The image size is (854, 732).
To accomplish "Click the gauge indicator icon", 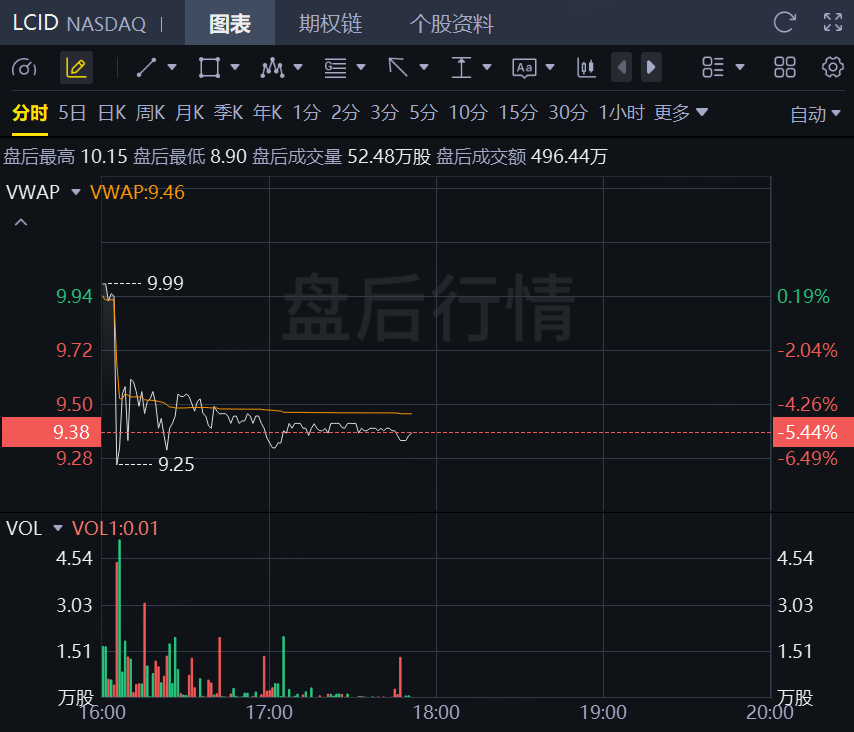I will [24, 68].
